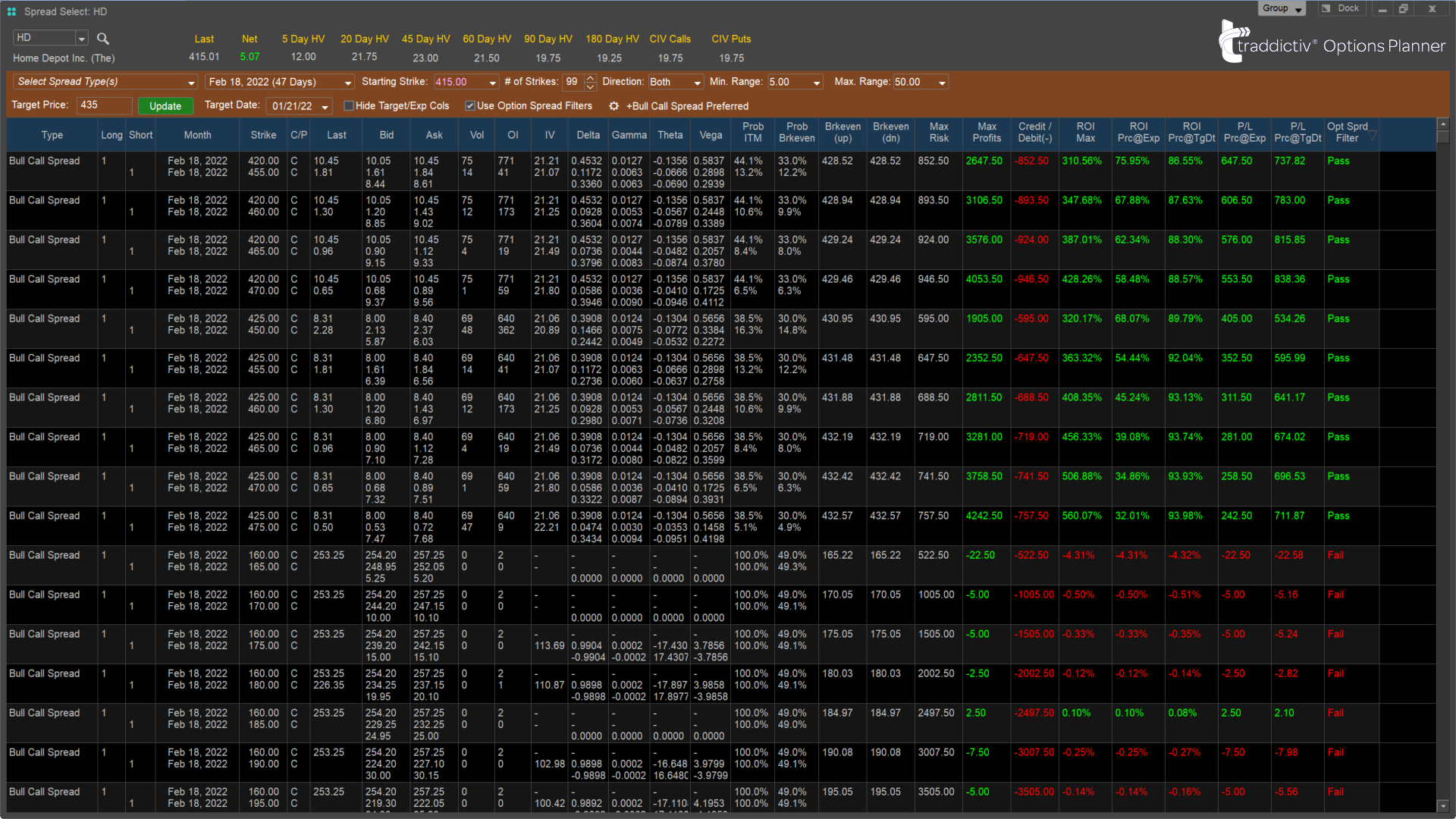Open the HD symbol dropdown

[81, 38]
